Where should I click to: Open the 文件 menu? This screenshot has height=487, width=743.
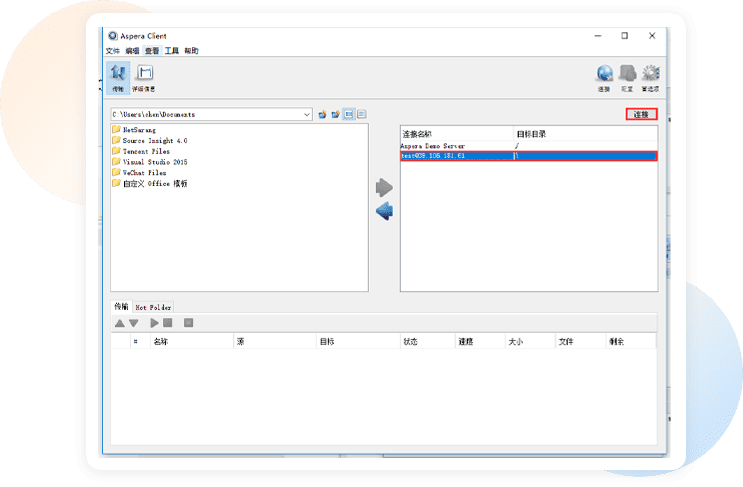(113, 51)
